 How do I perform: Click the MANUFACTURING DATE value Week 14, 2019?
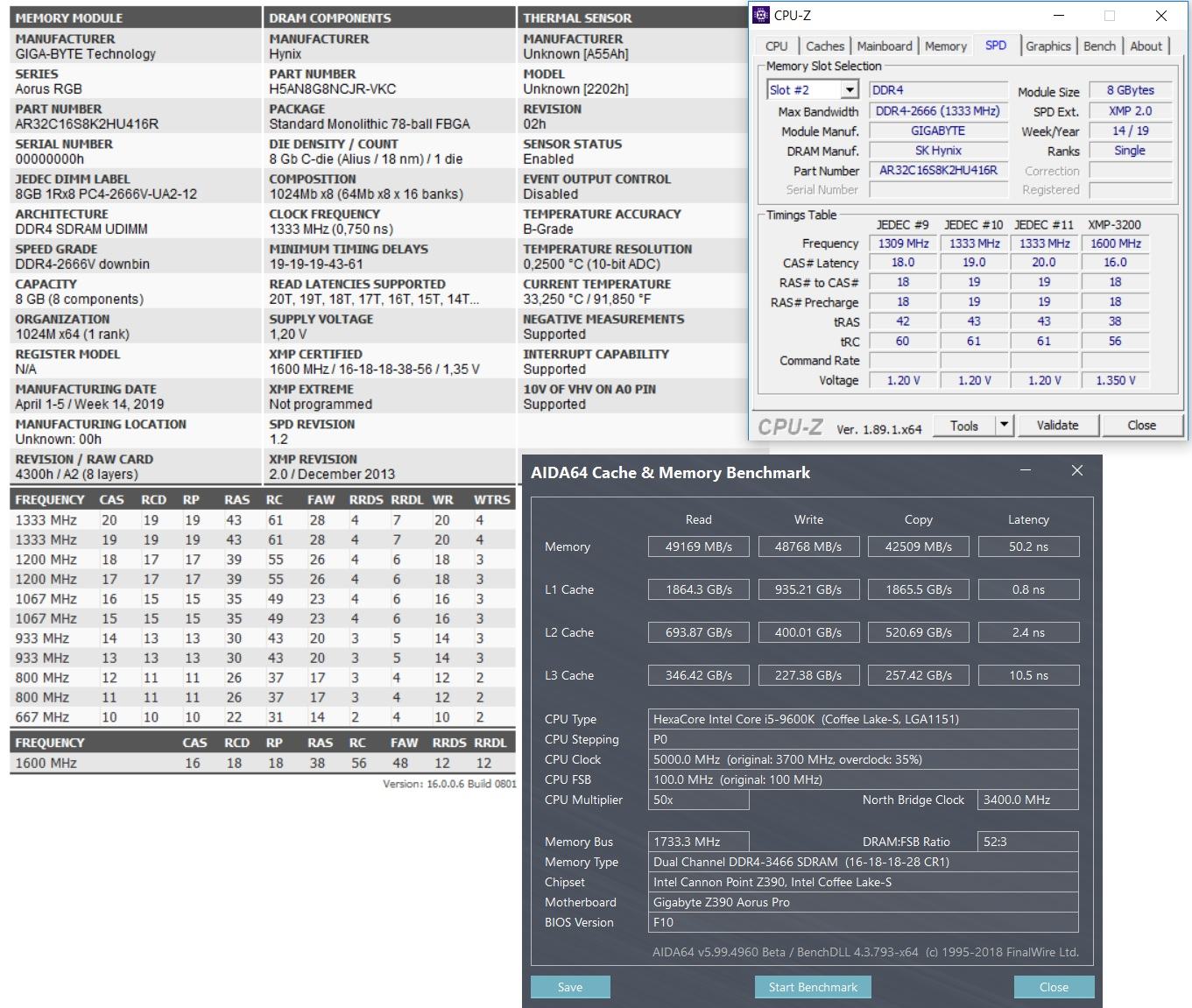point(89,404)
